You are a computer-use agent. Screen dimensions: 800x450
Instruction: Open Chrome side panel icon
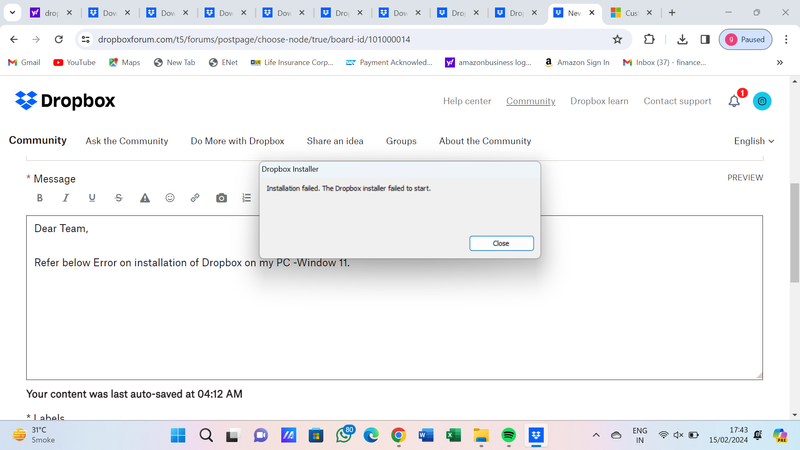point(705,39)
